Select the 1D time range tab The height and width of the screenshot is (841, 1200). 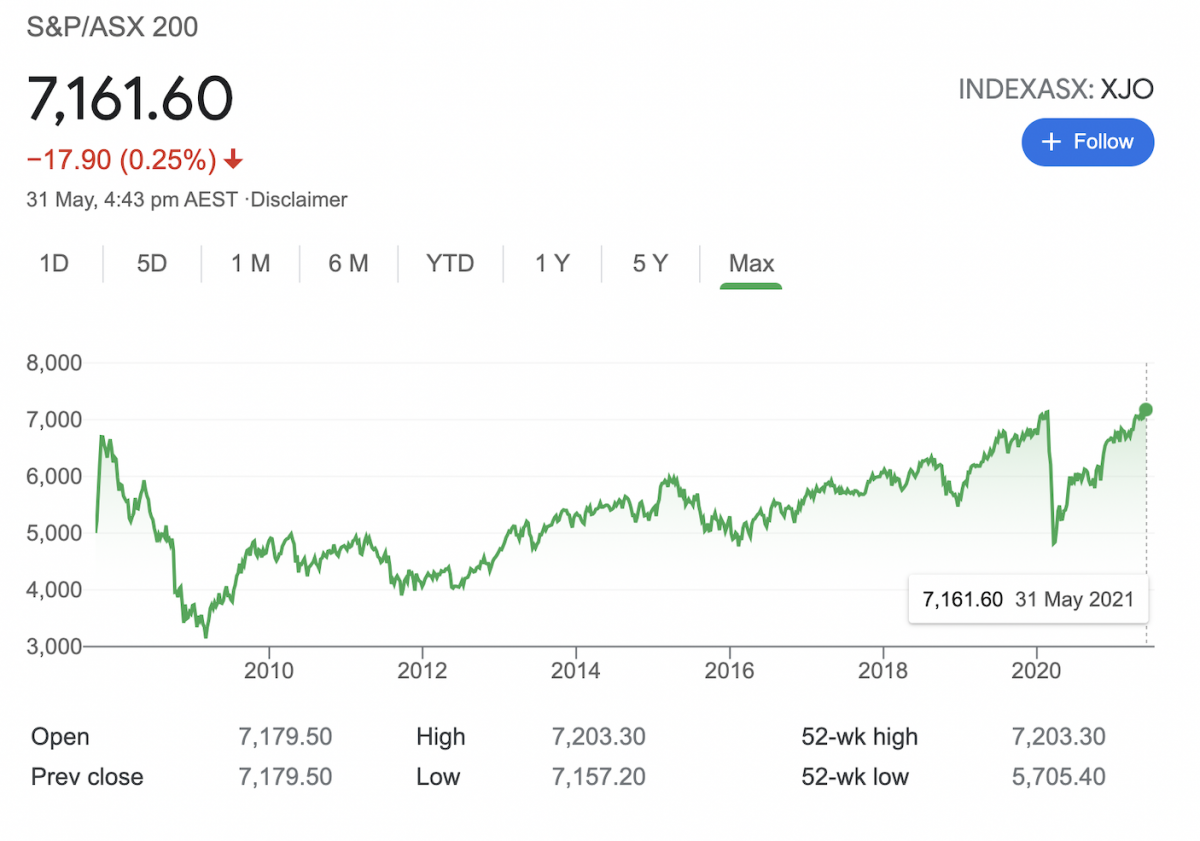pyautogui.click(x=54, y=264)
